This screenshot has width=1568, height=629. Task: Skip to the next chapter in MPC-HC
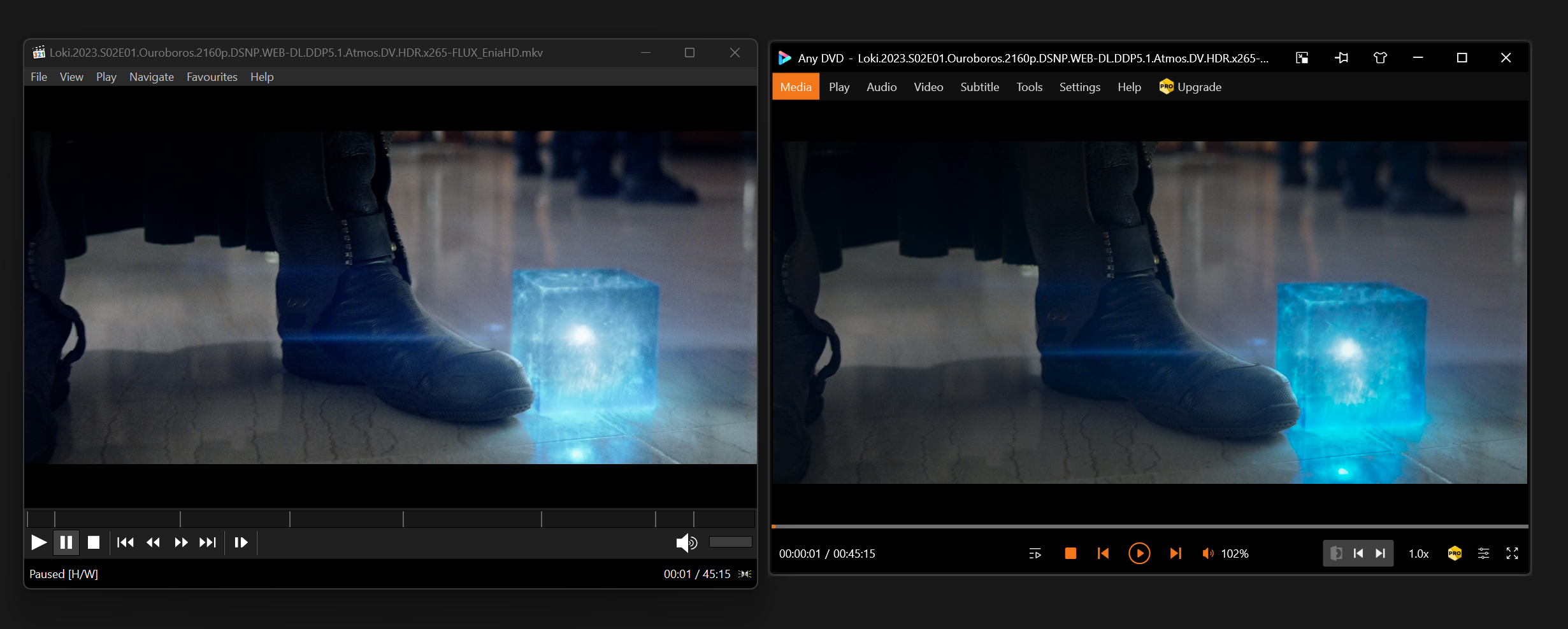coord(208,542)
